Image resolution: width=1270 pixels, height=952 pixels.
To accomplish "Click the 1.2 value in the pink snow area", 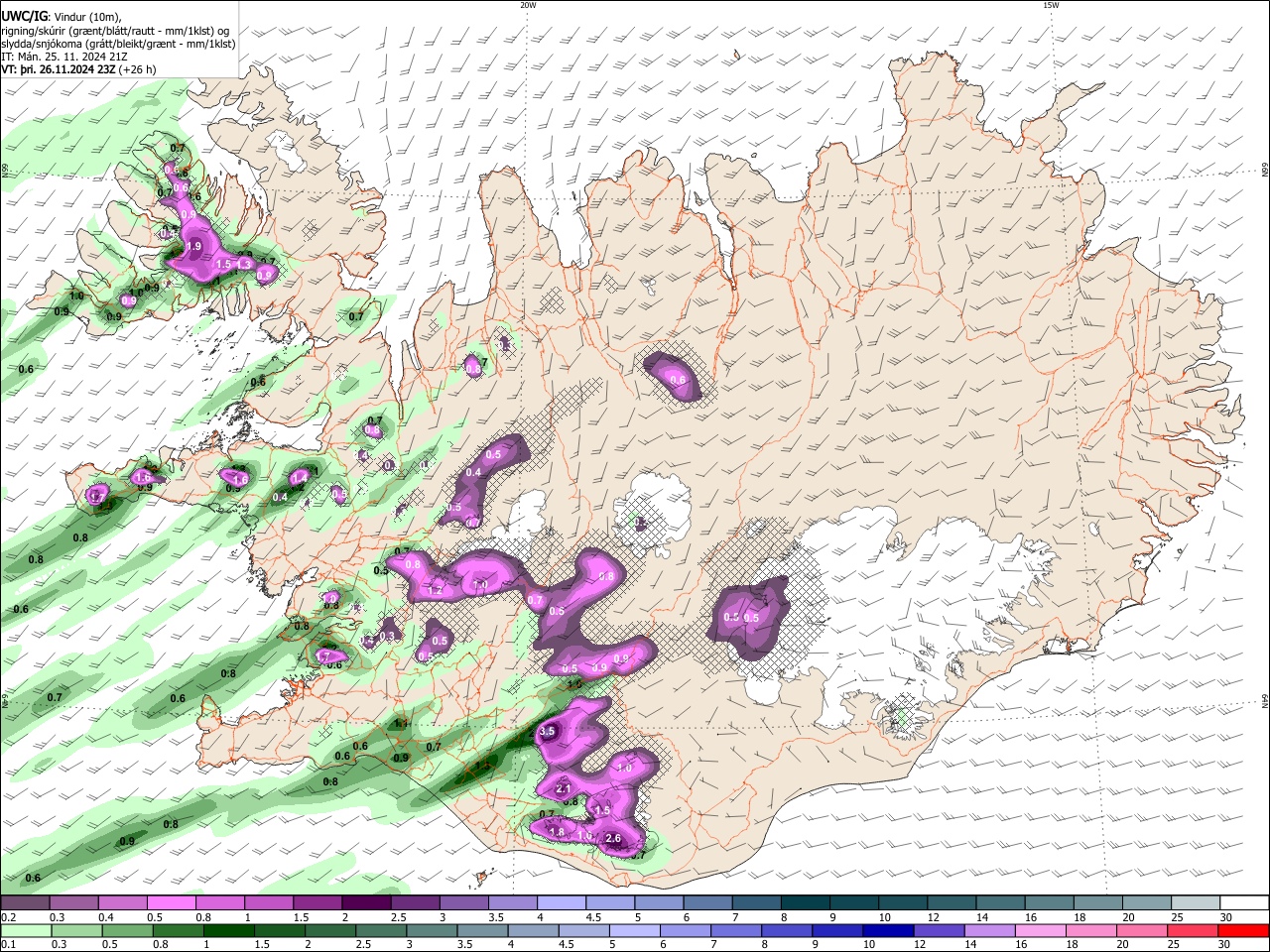I will coord(434,590).
